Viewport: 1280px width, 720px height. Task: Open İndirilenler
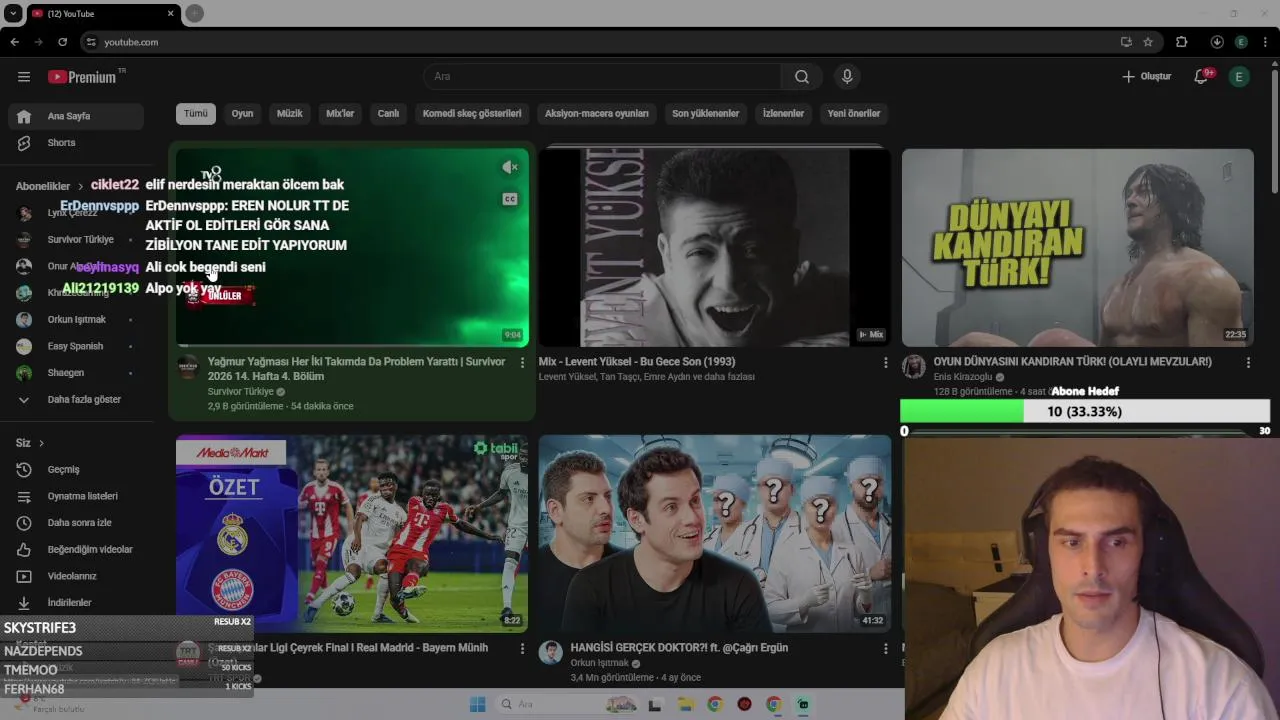76,603
